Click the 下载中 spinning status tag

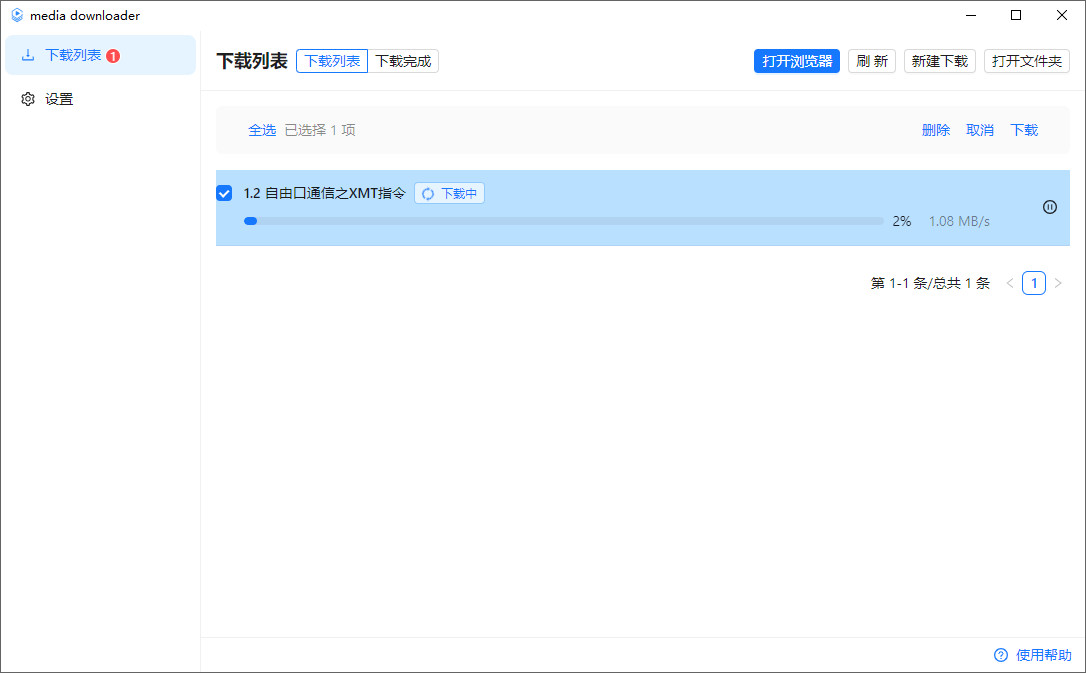(x=449, y=194)
